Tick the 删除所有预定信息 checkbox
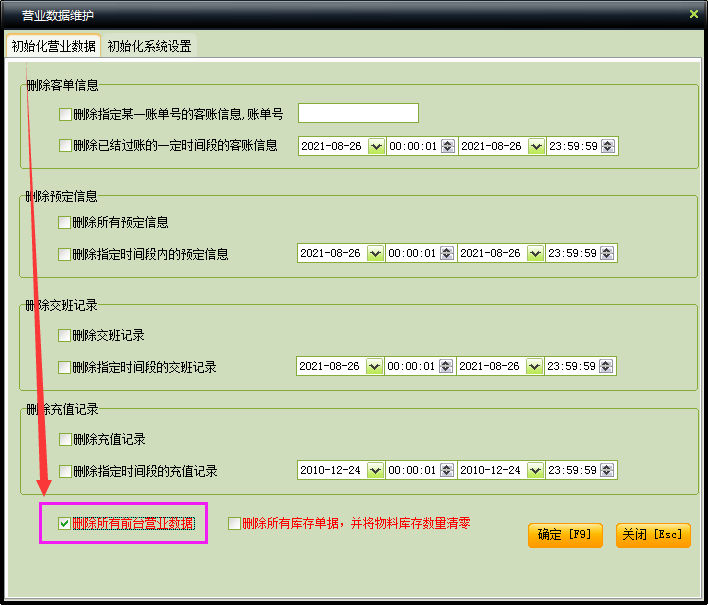The image size is (708, 605). [65, 222]
